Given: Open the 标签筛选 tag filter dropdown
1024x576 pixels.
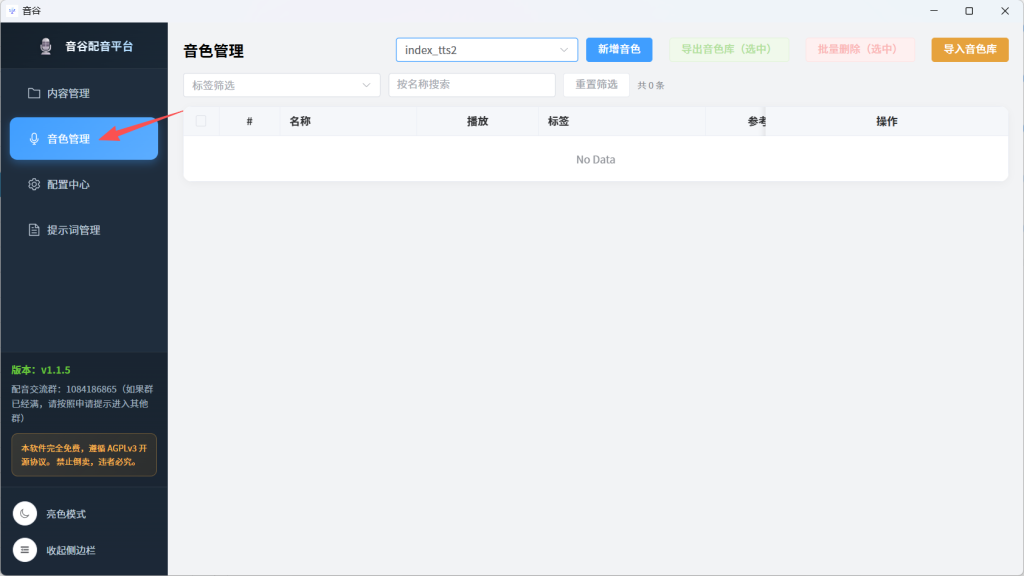Looking at the screenshot, I should point(281,85).
